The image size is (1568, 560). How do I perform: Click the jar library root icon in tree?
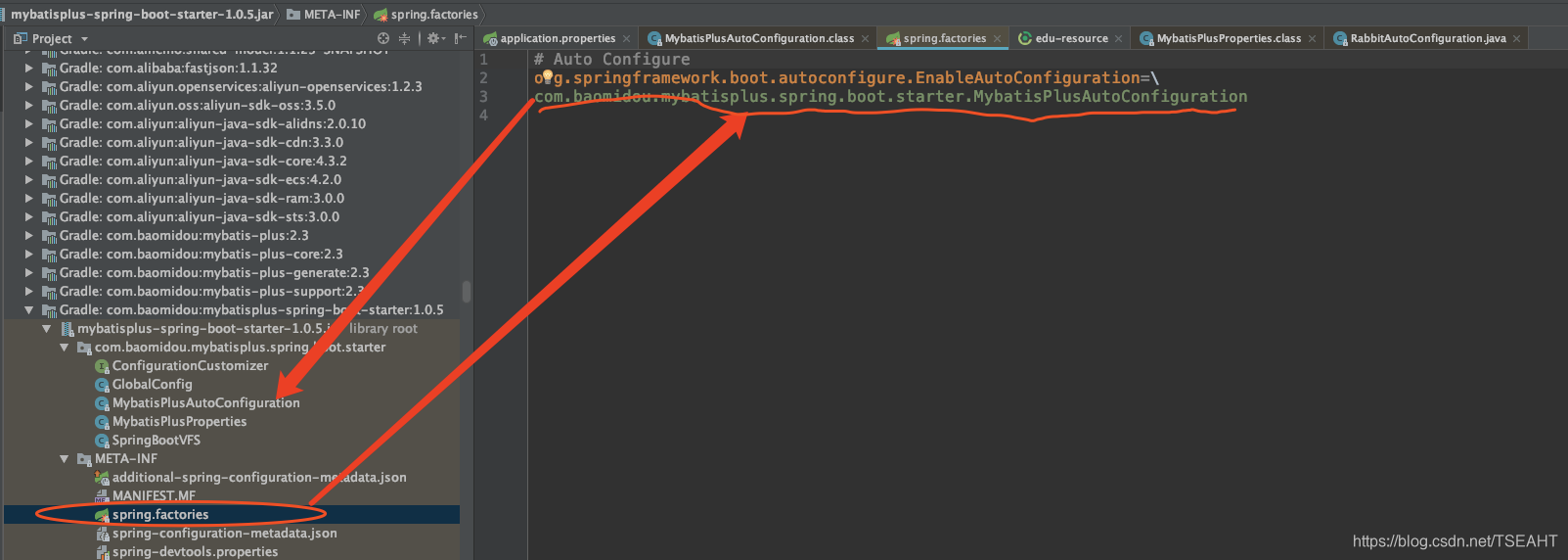67,329
